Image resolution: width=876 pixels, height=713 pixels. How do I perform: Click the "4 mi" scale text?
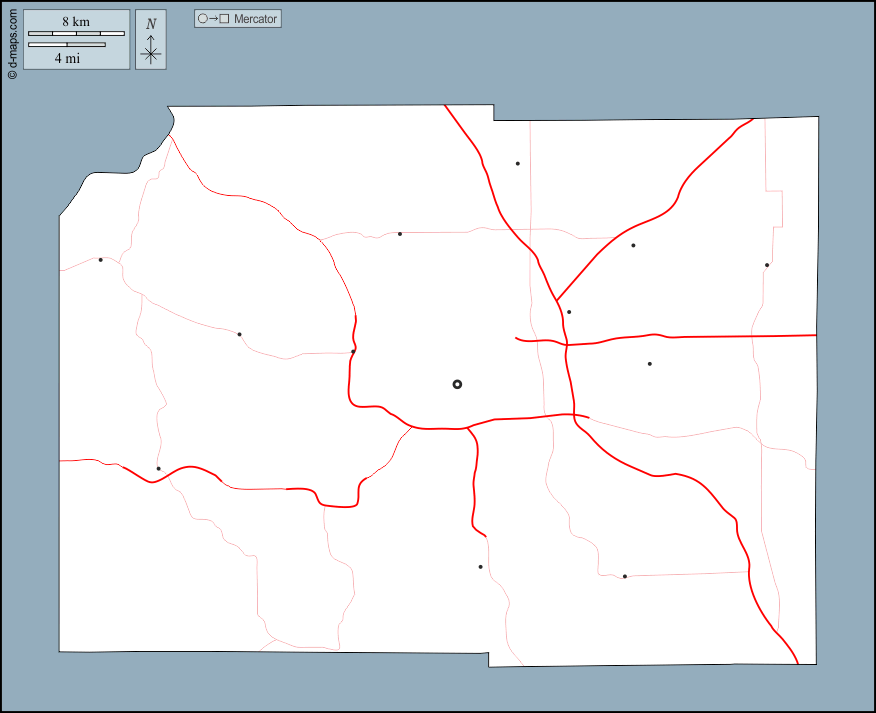click(x=67, y=58)
